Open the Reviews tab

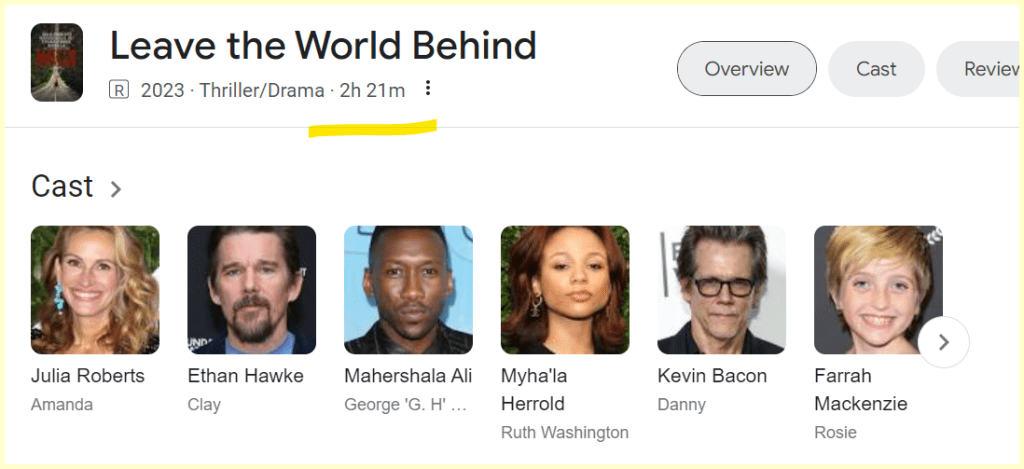tap(985, 69)
